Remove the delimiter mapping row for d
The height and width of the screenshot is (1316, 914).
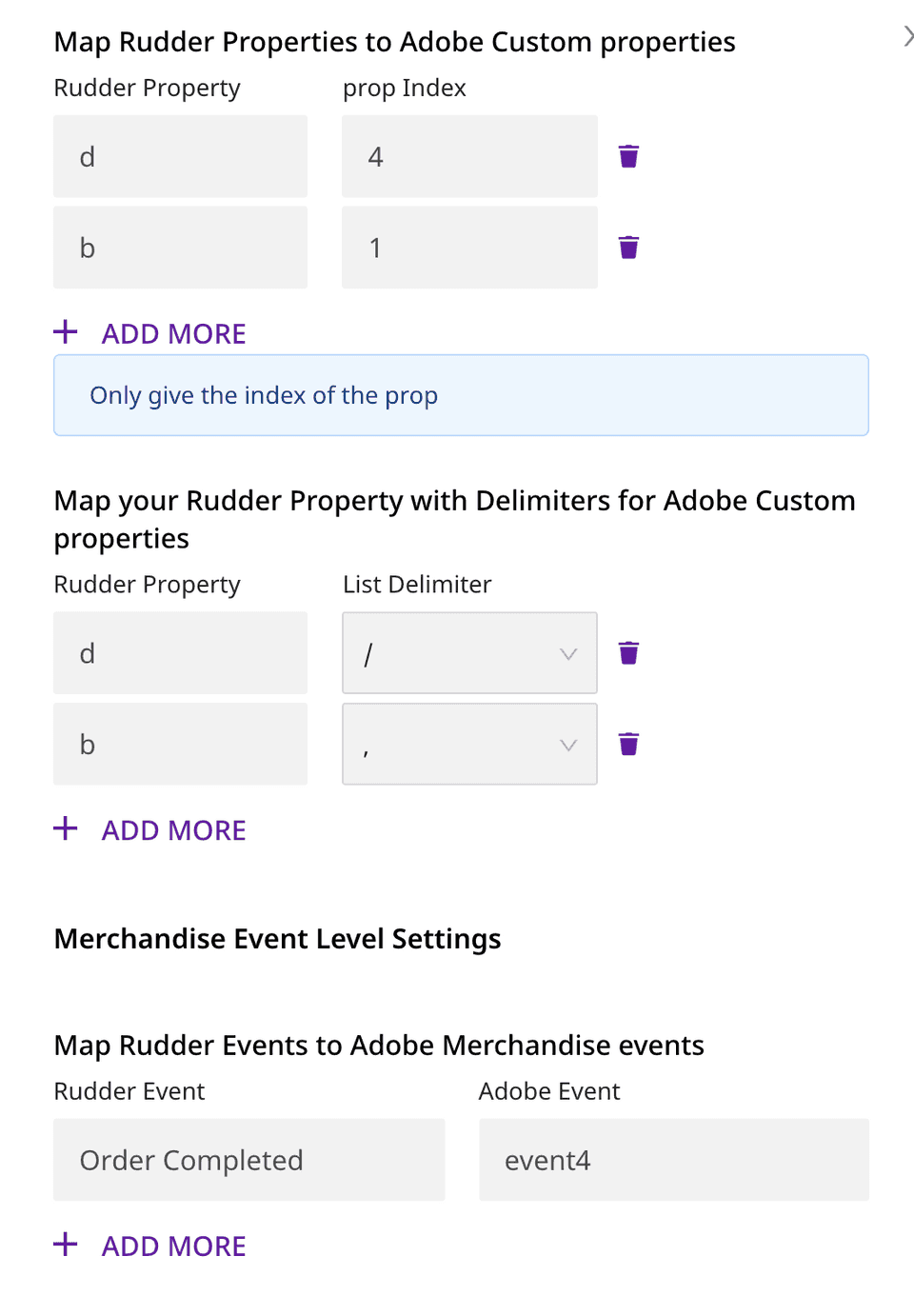click(x=628, y=653)
